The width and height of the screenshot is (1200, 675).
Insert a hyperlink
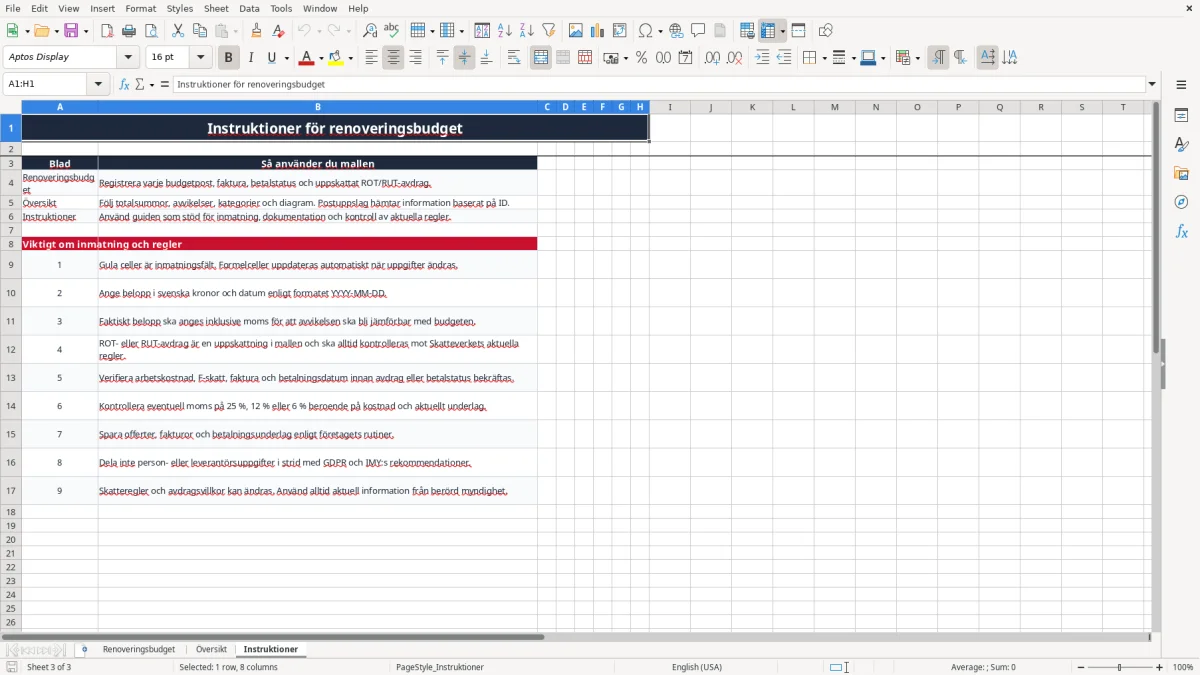click(676, 31)
